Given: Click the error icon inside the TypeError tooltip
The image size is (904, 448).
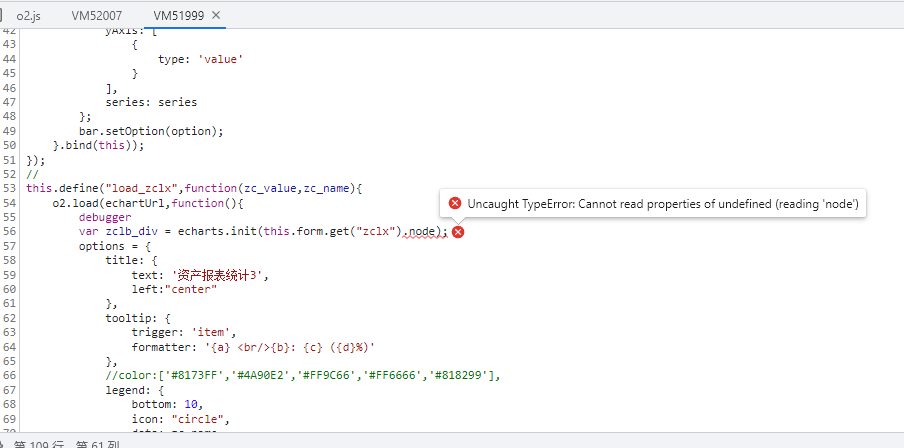Looking at the screenshot, I should point(455,203).
